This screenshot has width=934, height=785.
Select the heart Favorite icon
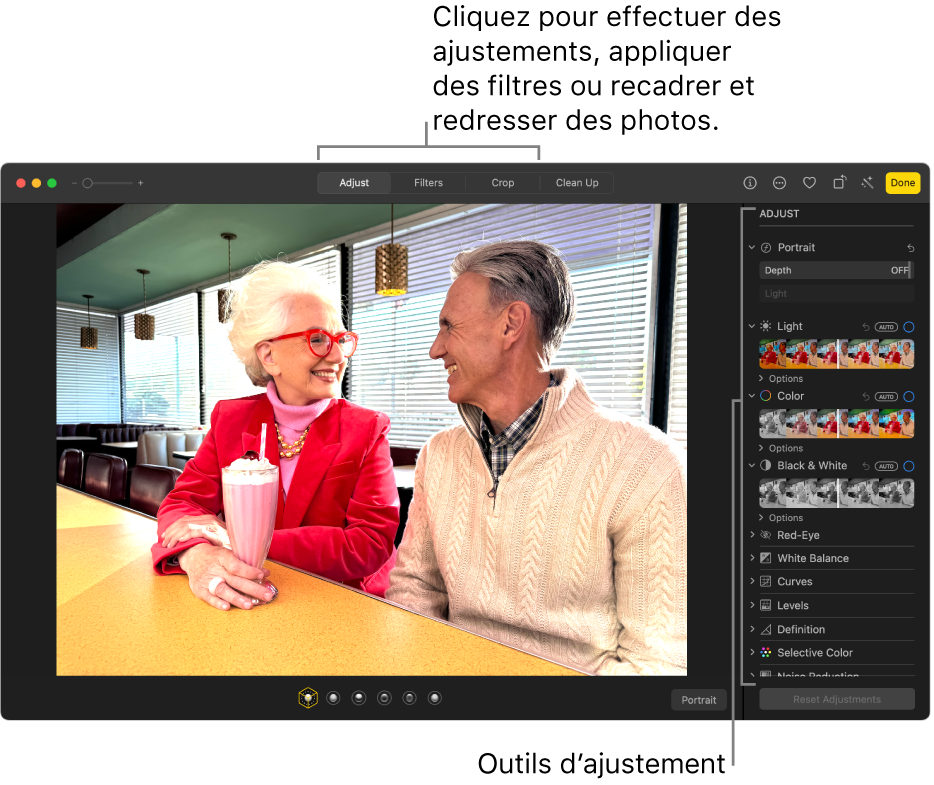tap(809, 183)
